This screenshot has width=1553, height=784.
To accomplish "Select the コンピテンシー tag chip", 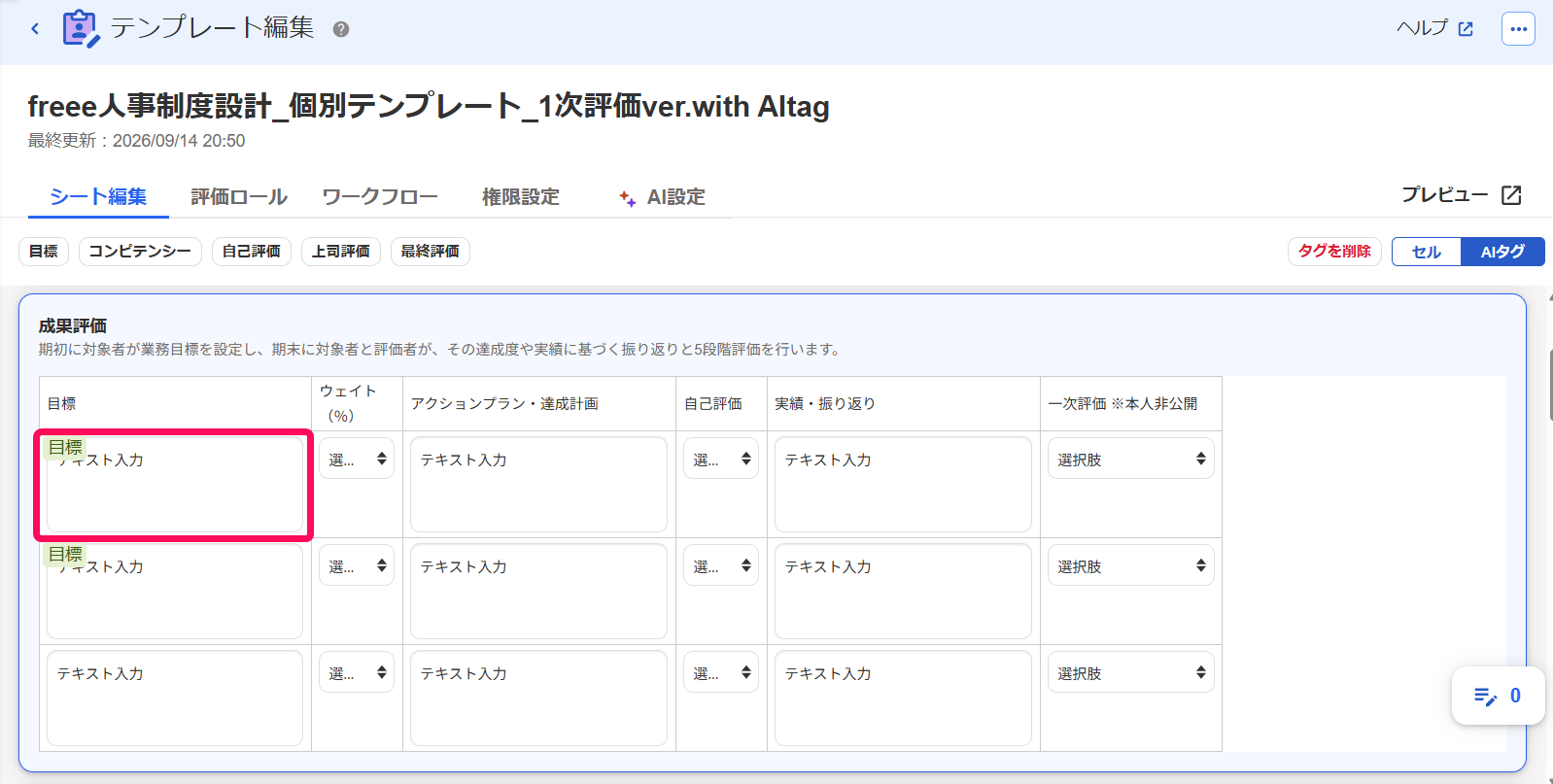I will click(x=140, y=252).
